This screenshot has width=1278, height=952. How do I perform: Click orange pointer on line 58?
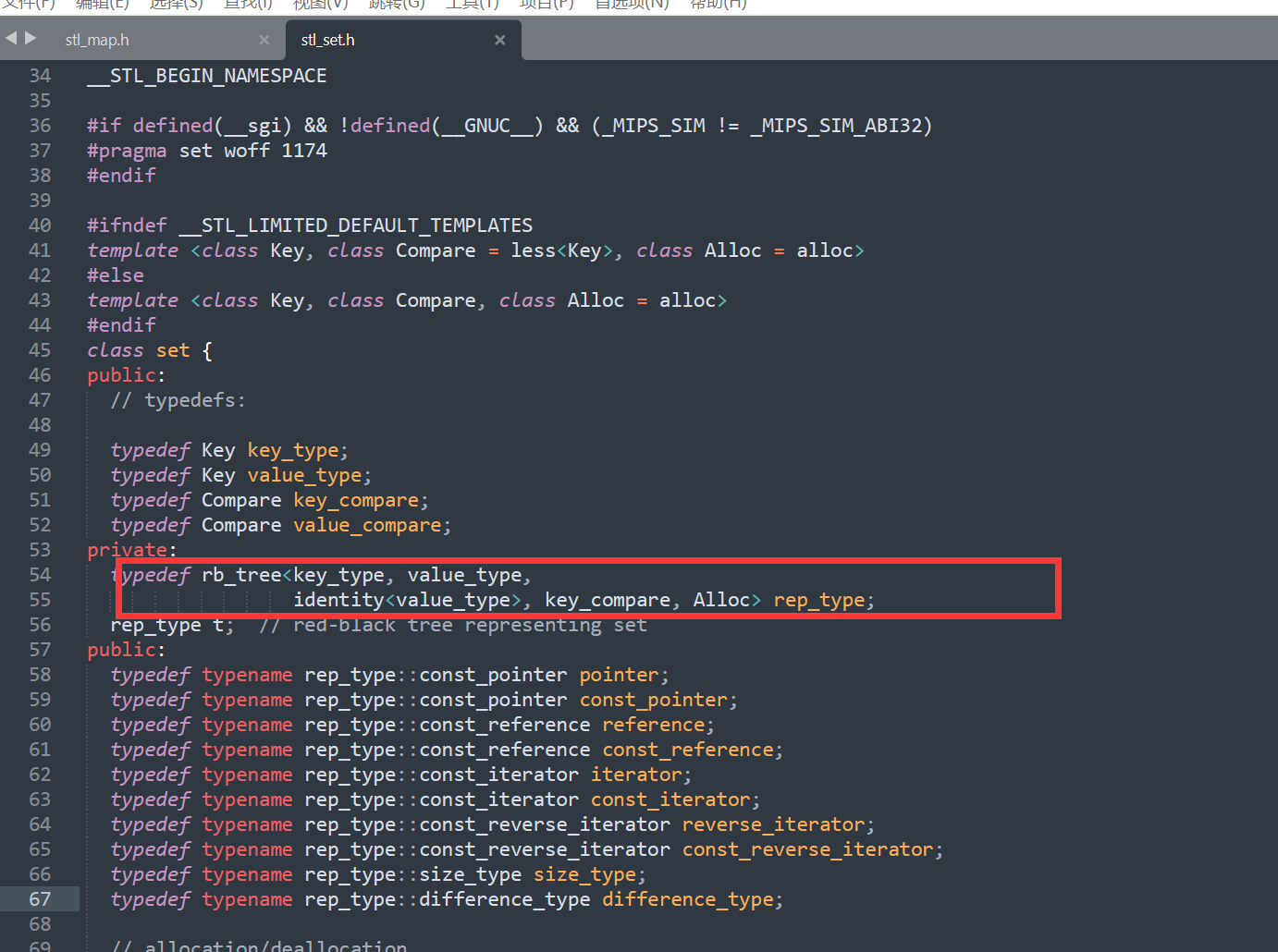coord(619,675)
